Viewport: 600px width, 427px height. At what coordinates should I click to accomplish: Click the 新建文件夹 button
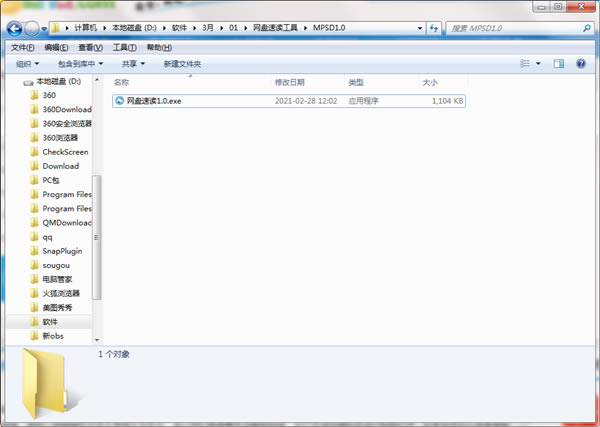pyautogui.click(x=182, y=64)
